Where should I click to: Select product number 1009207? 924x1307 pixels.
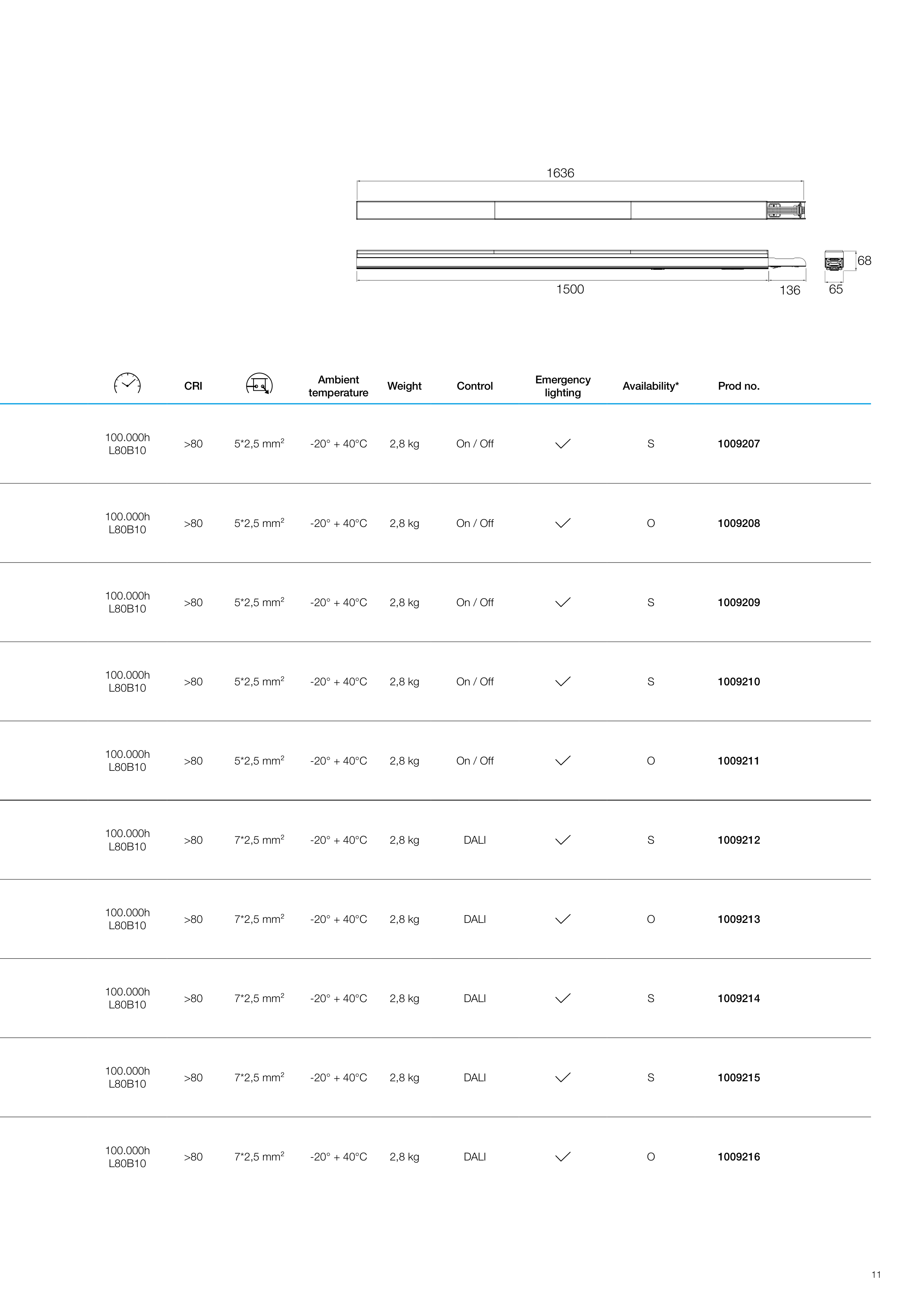[738, 444]
